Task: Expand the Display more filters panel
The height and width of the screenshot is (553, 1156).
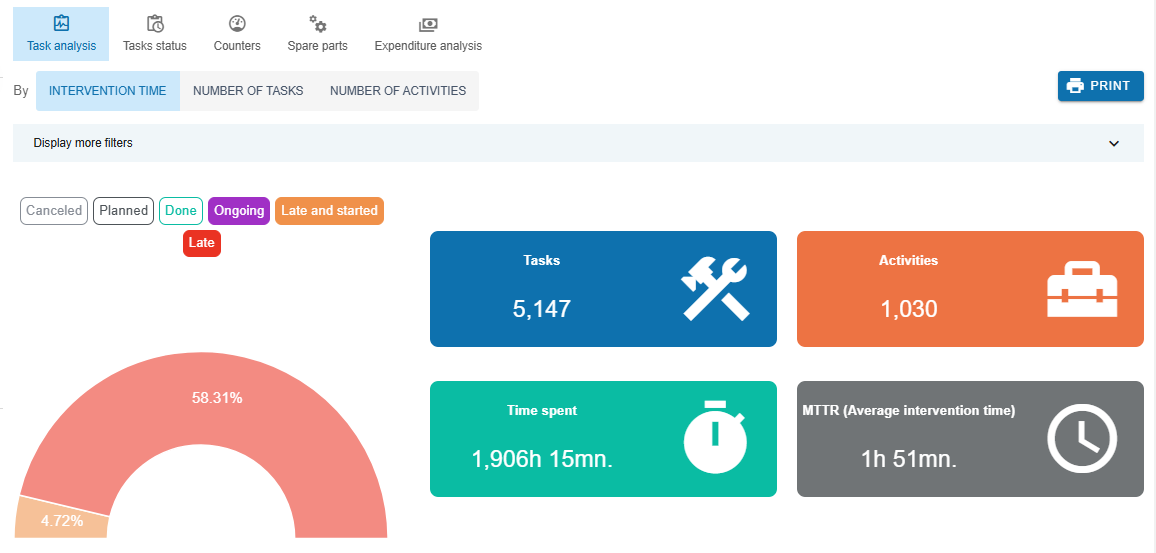Action: pyautogui.click(x=578, y=143)
